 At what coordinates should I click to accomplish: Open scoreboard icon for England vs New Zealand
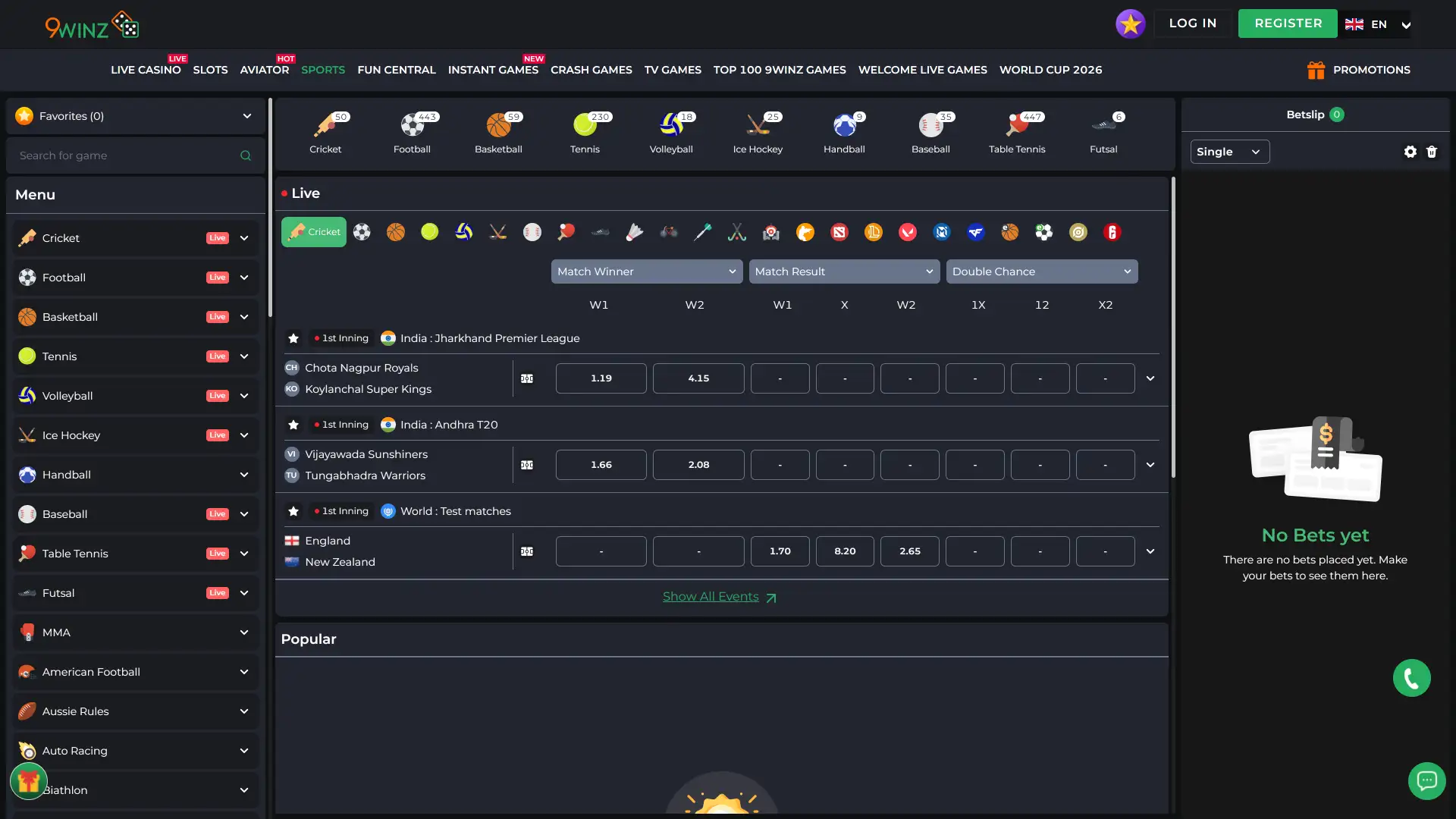(527, 551)
